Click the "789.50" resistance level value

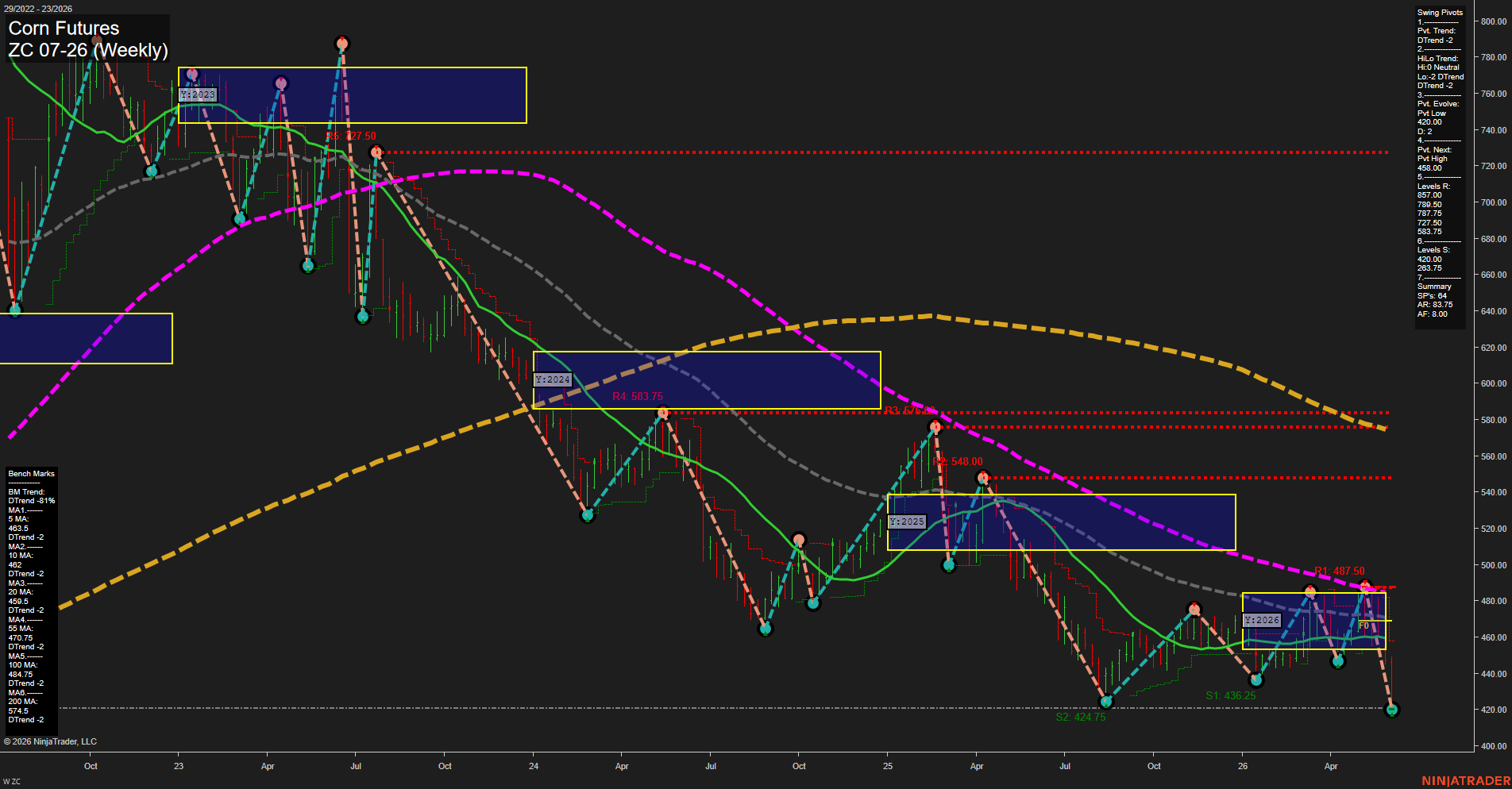coord(1429,205)
